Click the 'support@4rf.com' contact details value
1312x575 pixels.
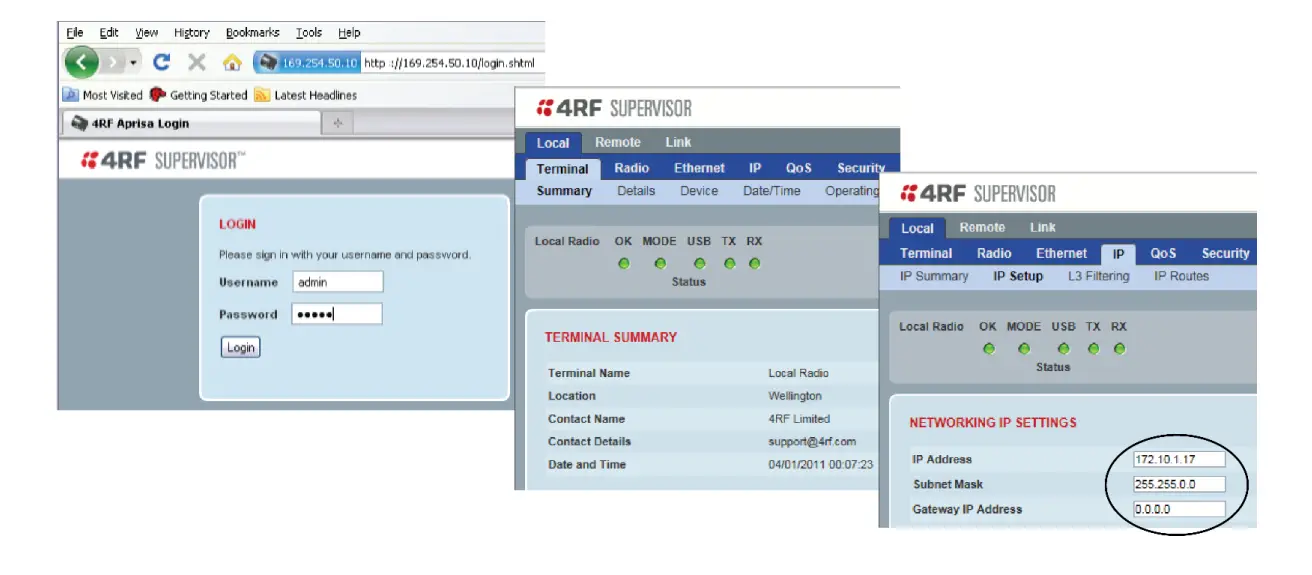pyautogui.click(x=812, y=441)
